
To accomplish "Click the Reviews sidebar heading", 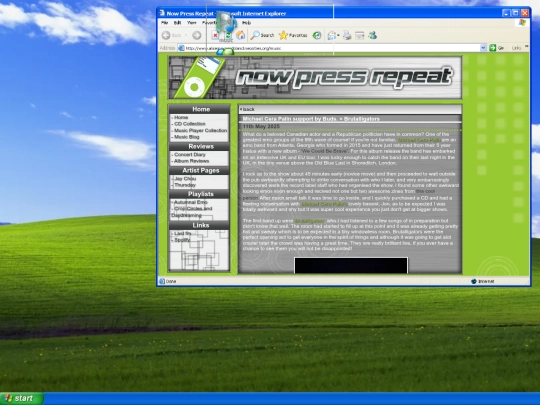I will pos(201,146).
